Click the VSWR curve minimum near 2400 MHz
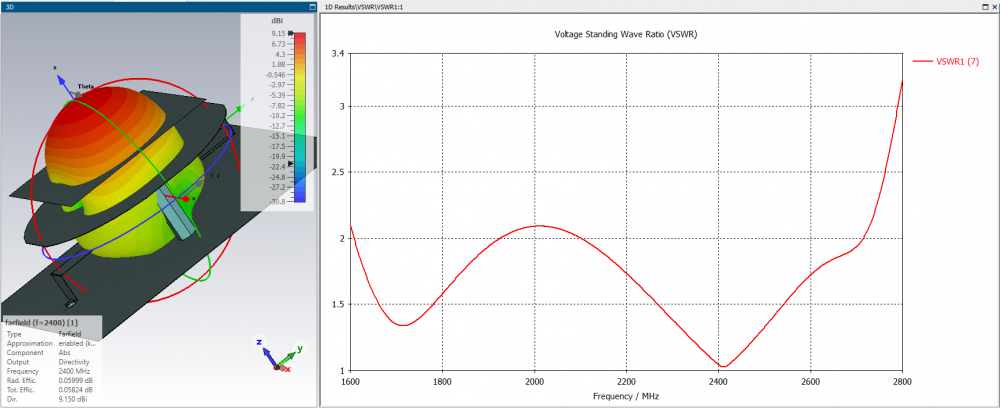This screenshot has width=1000, height=408. coord(723,367)
